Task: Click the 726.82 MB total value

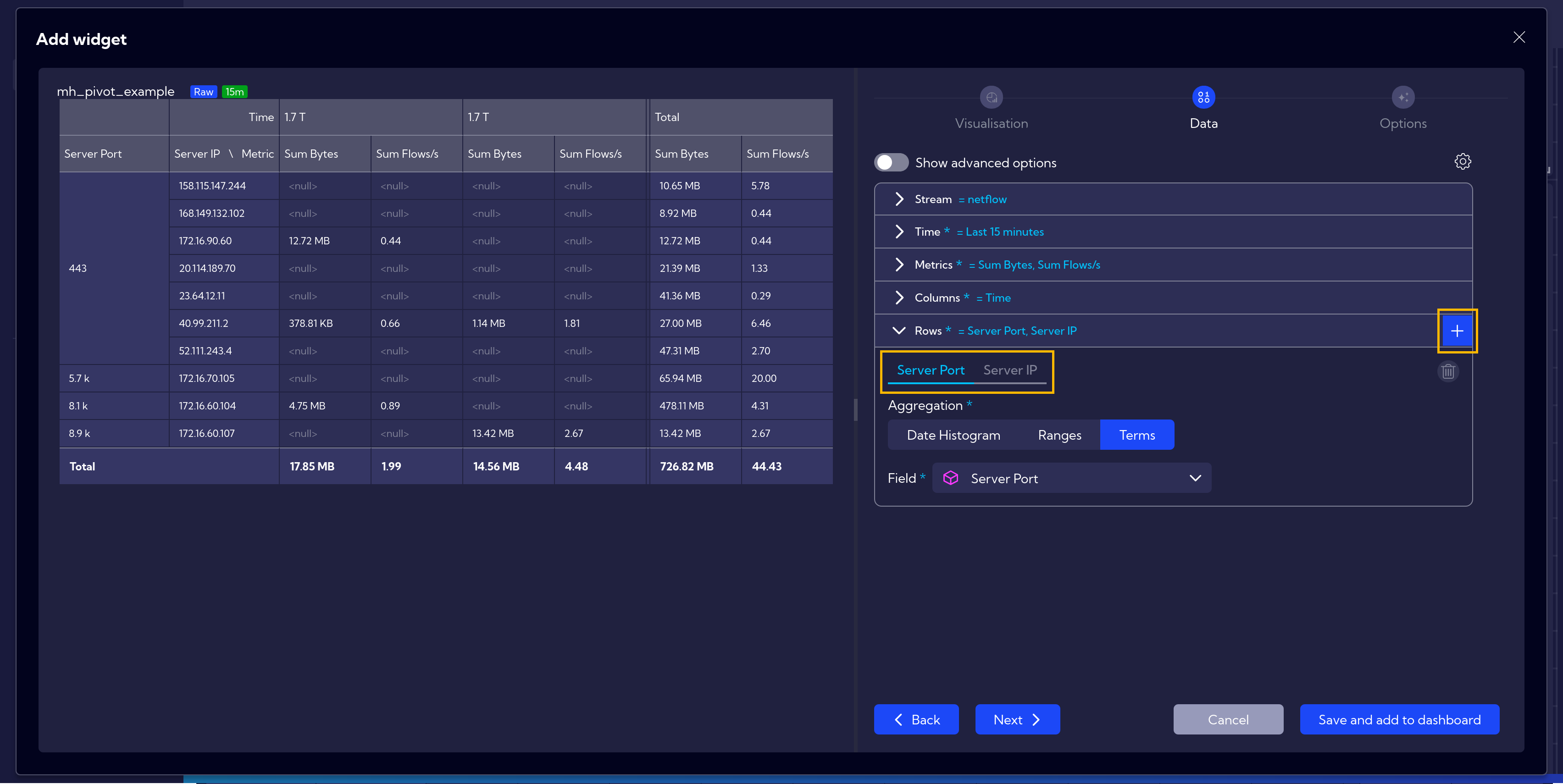Action: (695, 466)
